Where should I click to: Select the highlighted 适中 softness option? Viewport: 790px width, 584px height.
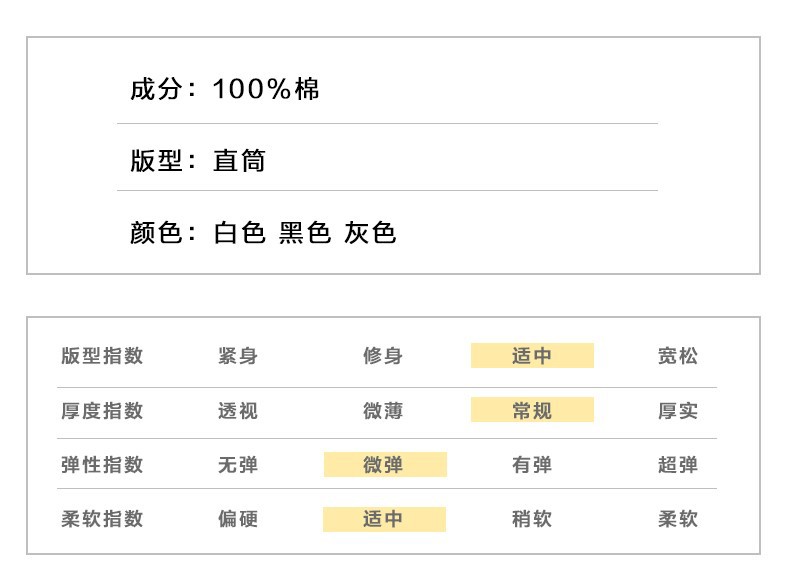click(384, 519)
